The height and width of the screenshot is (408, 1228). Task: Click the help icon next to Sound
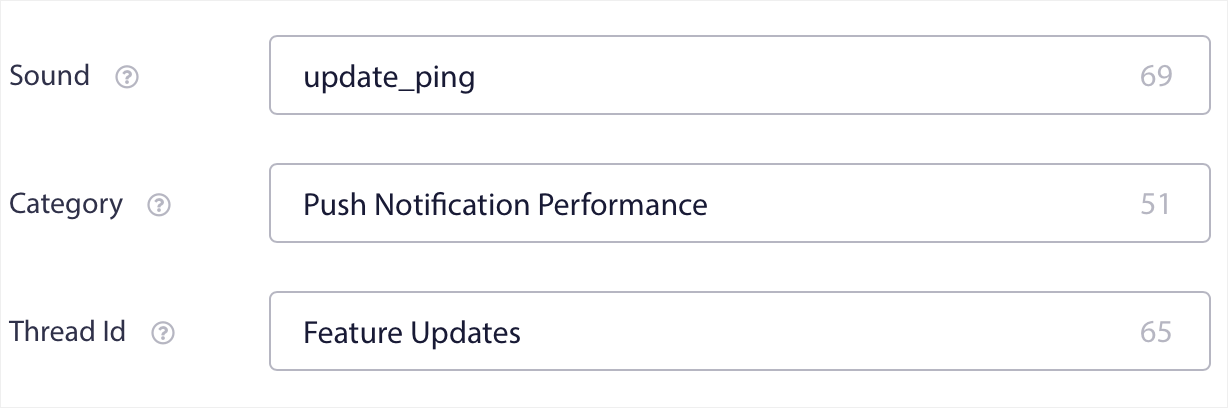tap(127, 77)
